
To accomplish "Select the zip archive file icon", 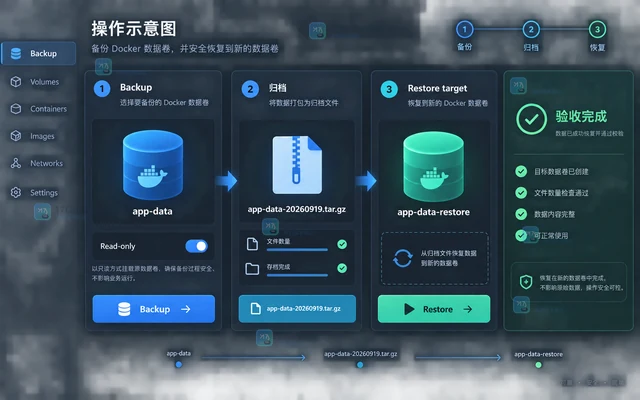I will click(297, 164).
